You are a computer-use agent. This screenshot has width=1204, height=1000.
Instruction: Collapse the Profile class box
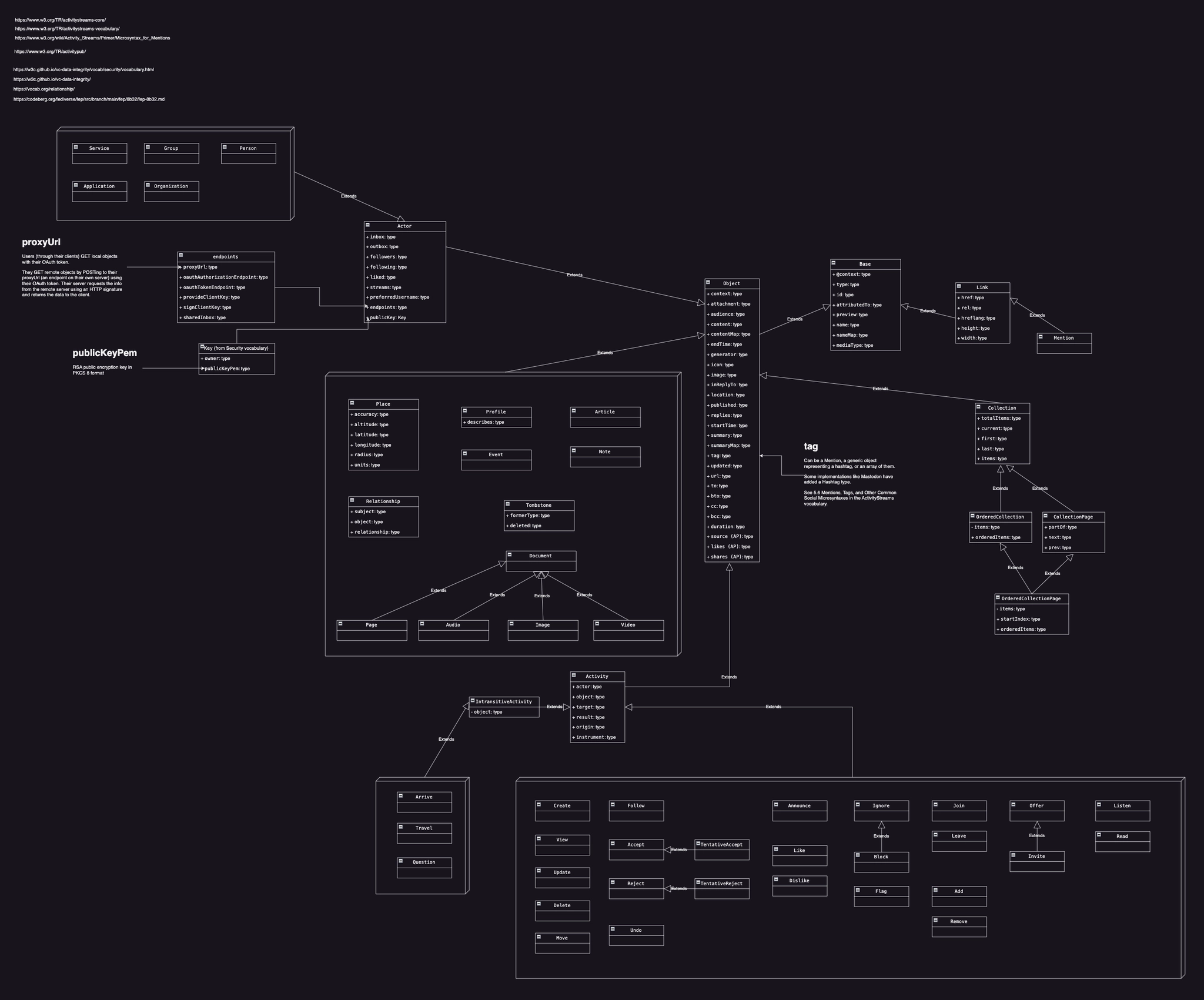(465, 410)
